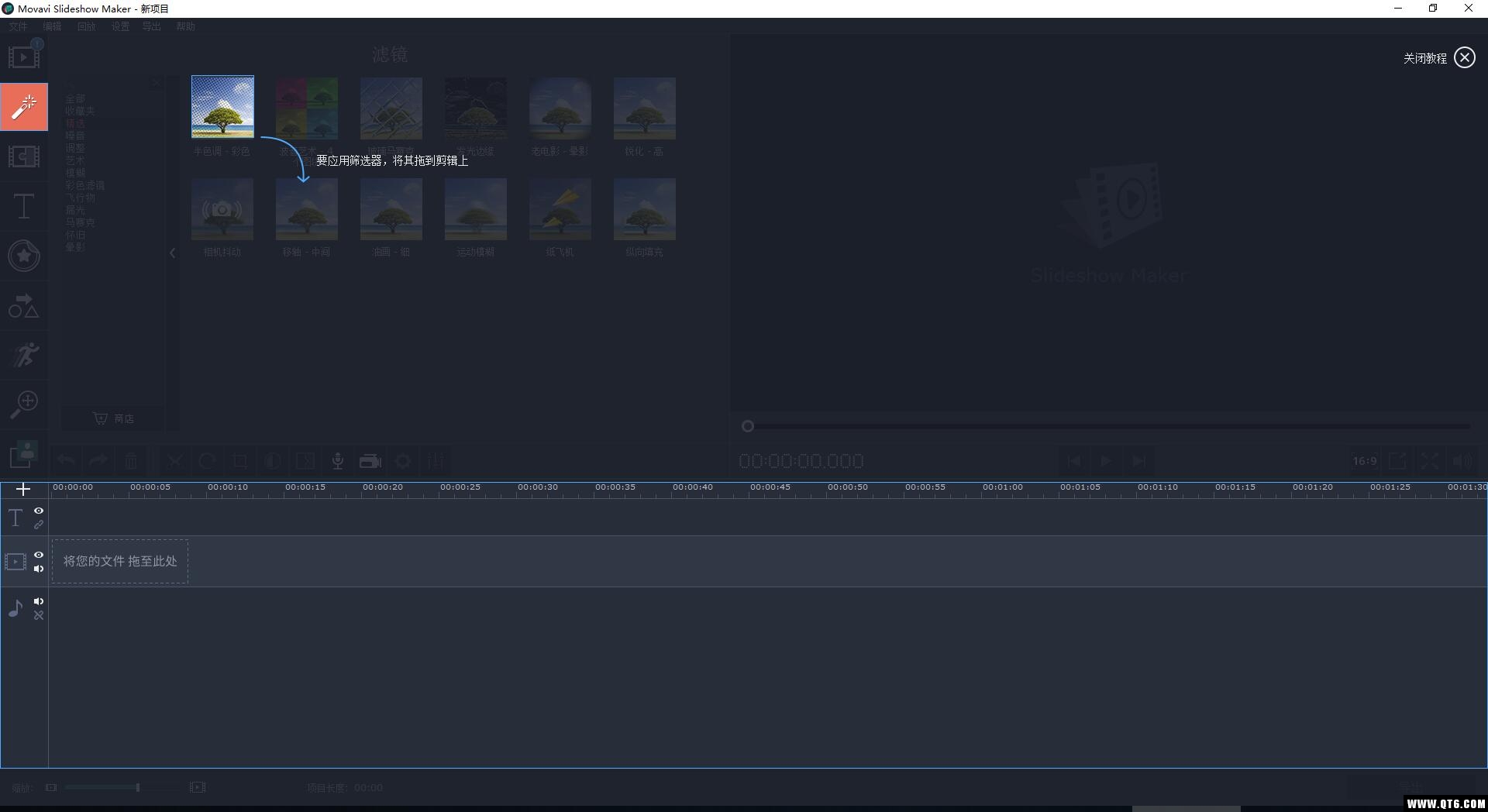The height and width of the screenshot is (812, 1488).
Task: Select the 运动模糊 filter thumbnail
Action: pyautogui.click(x=476, y=209)
